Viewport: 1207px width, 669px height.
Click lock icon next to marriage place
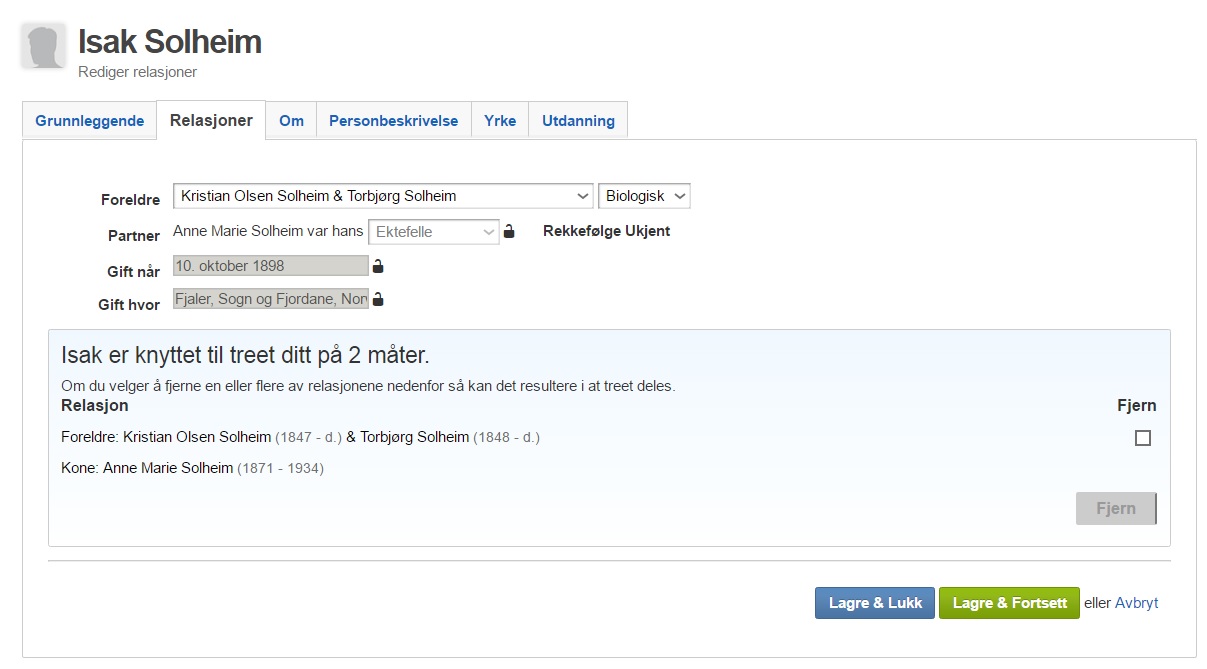click(x=378, y=299)
